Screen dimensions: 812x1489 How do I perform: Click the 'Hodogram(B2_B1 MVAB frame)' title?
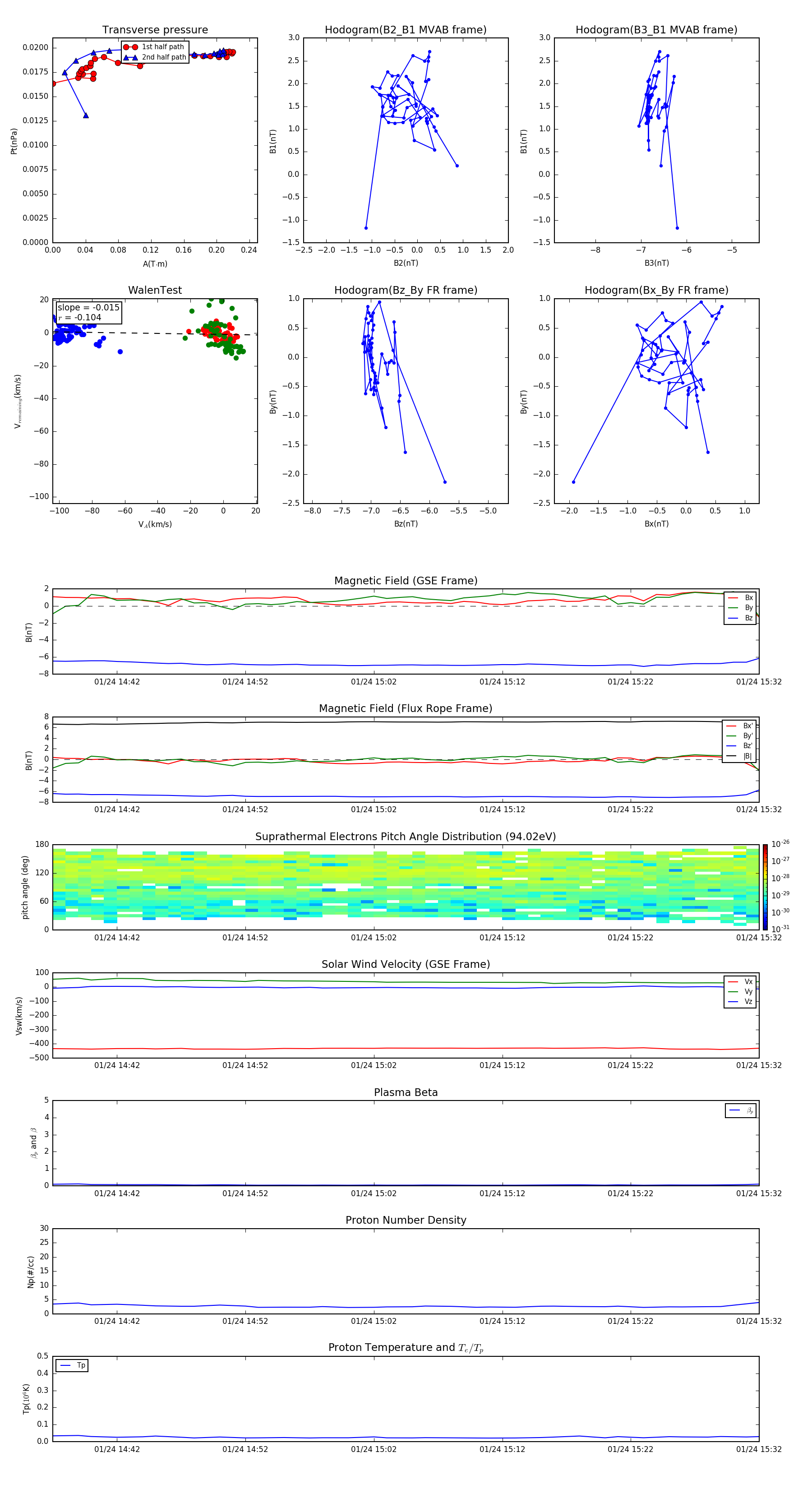pyautogui.click(x=406, y=30)
